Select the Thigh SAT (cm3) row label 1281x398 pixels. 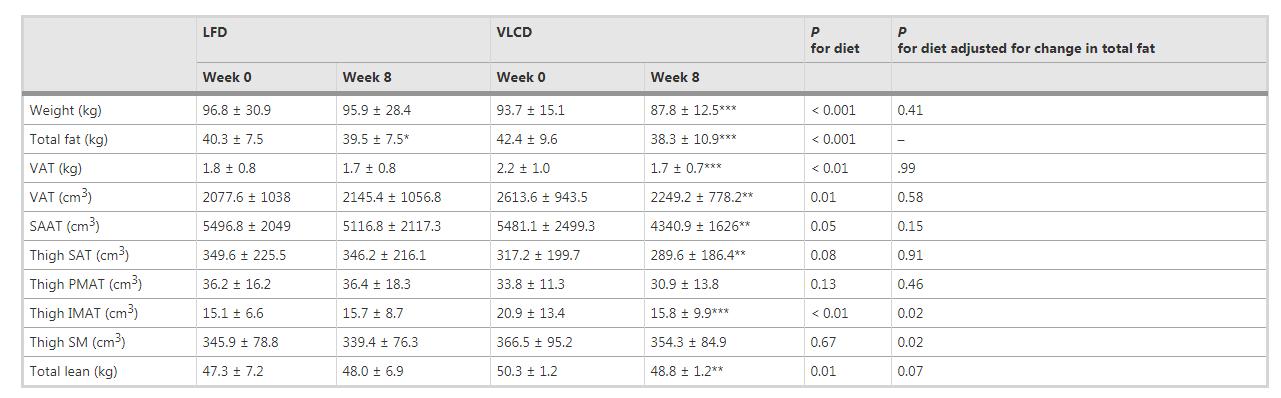[x=79, y=255]
